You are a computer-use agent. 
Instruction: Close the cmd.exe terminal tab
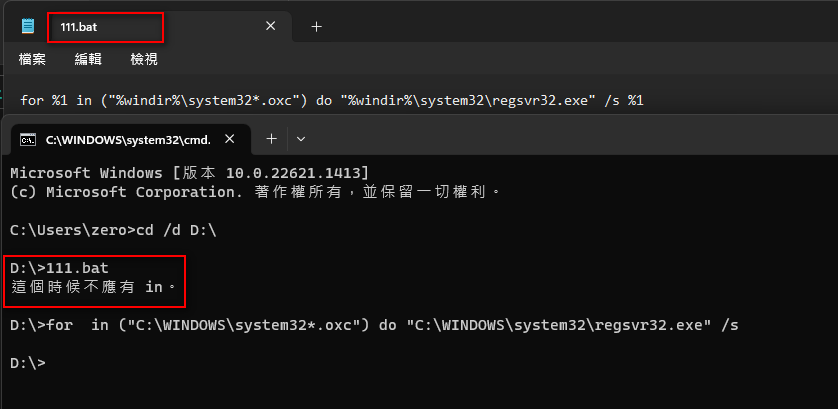[x=230, y=139]
